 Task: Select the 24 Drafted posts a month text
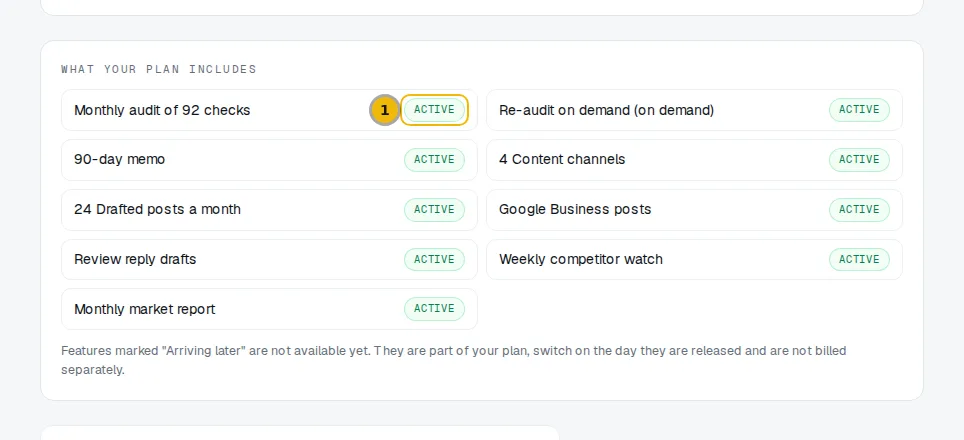click(157, 210)
